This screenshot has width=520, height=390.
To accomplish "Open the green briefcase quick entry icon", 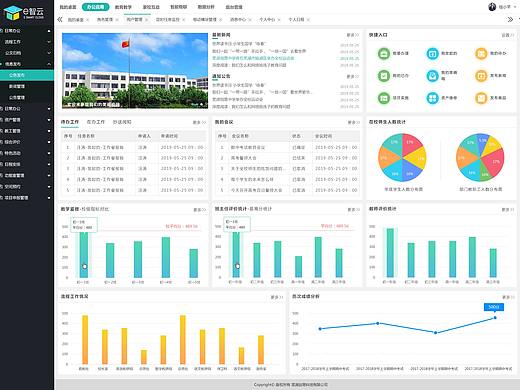I will click(384, 53).
